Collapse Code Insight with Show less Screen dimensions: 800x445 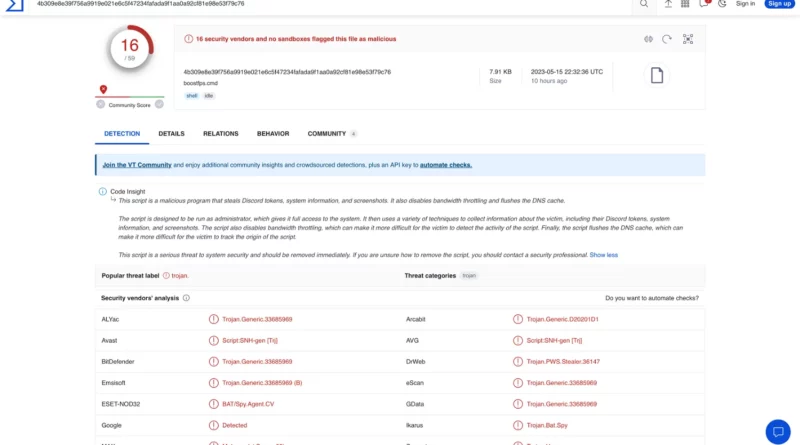[x=604, y=255]
